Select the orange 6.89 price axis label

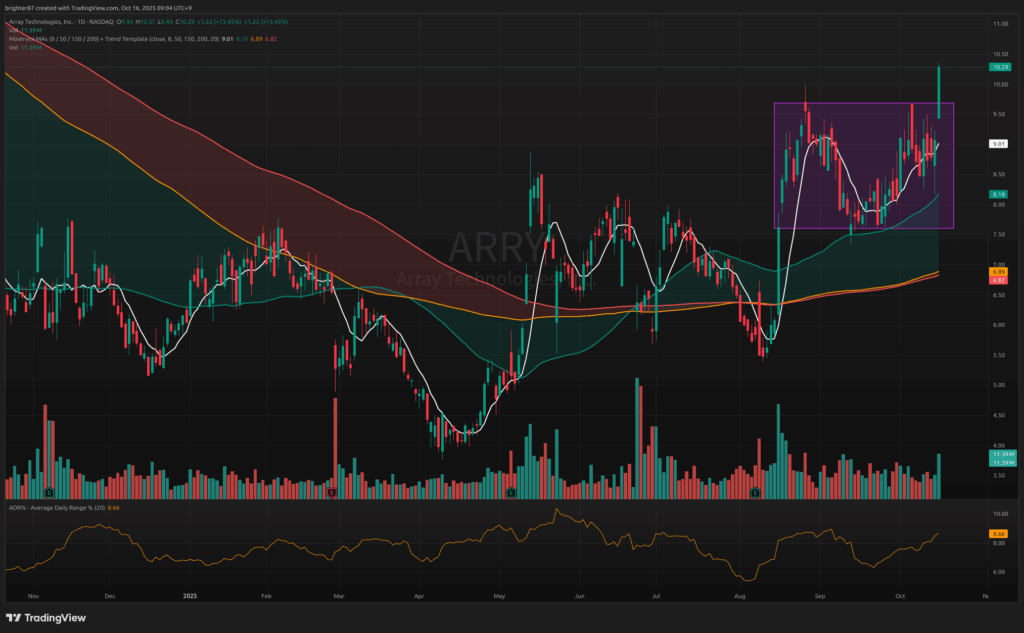point(998,271)
